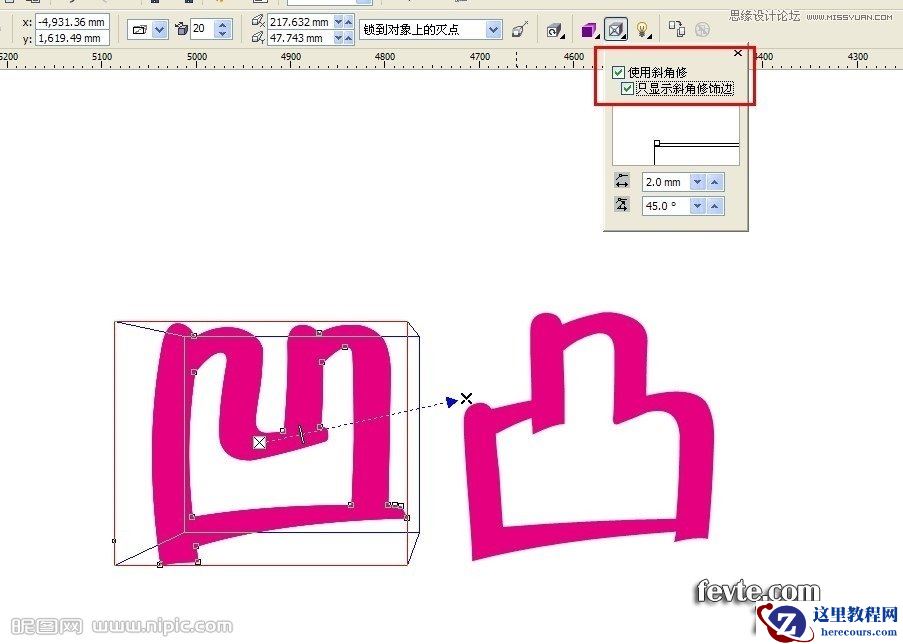The width and height of the screenshot is (903, 644).
Task: Increase depth 20 using the up stepper arrow
Action: pyautogui.click(x=222, y=23)
